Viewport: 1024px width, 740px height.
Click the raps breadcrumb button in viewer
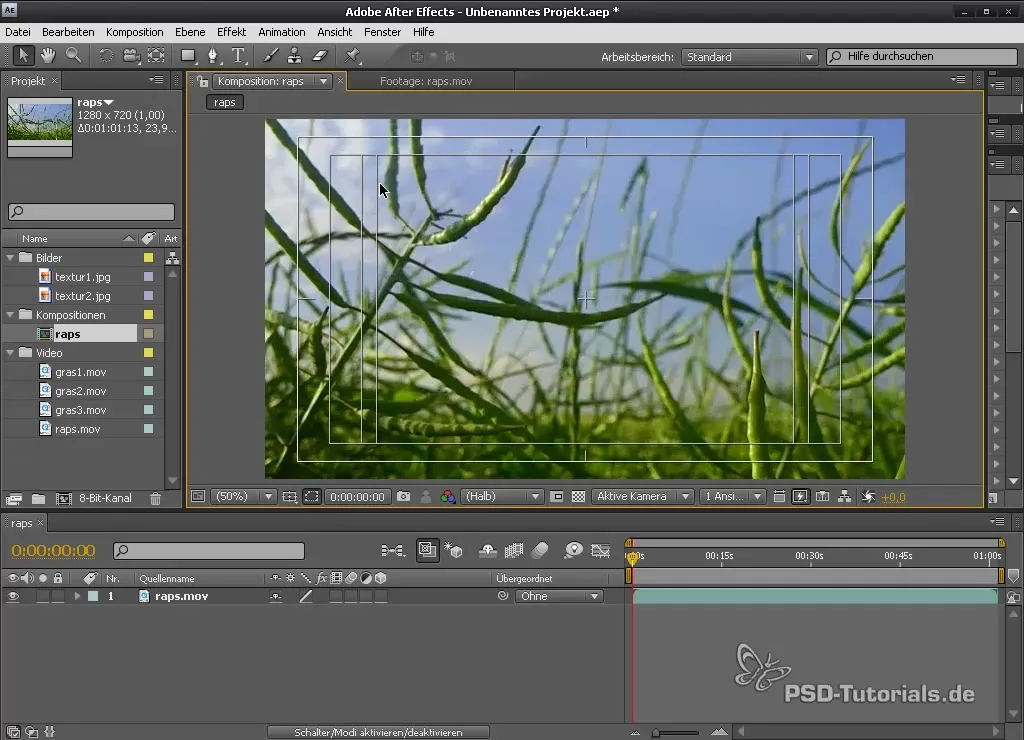tap(225, 103)
